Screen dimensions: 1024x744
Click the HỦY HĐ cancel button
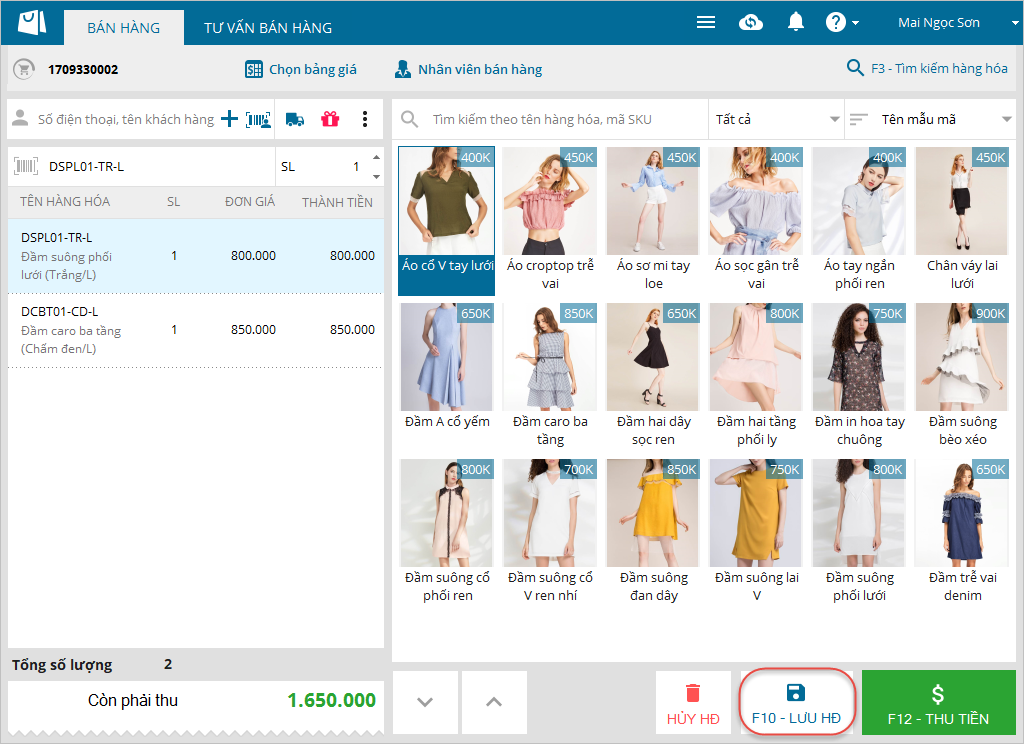[693, 705]
